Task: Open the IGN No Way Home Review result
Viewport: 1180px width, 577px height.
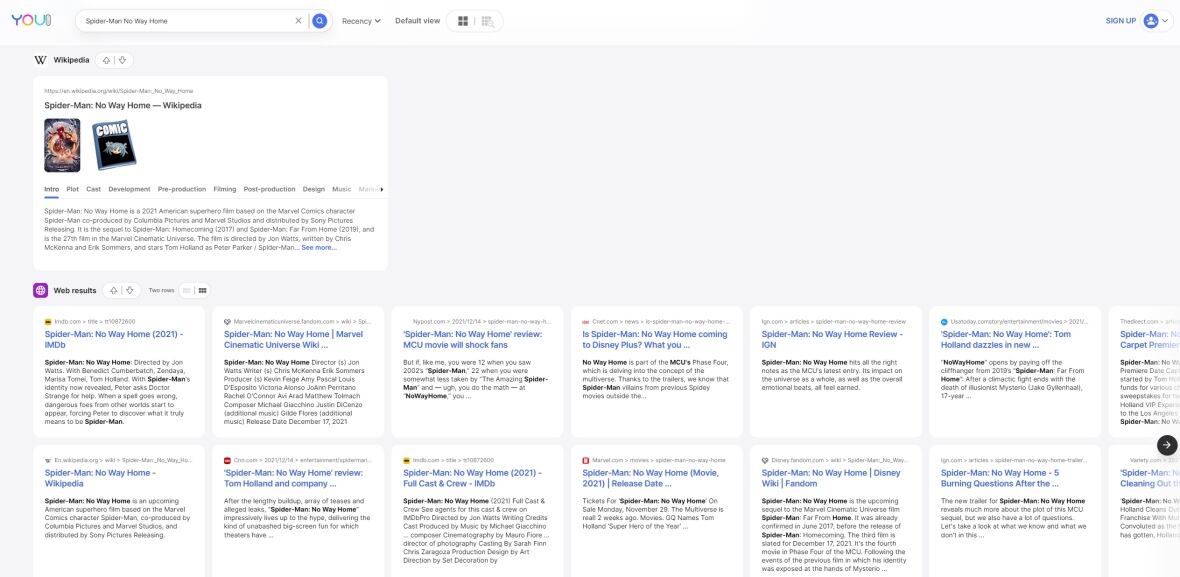Action: point(832,338)
